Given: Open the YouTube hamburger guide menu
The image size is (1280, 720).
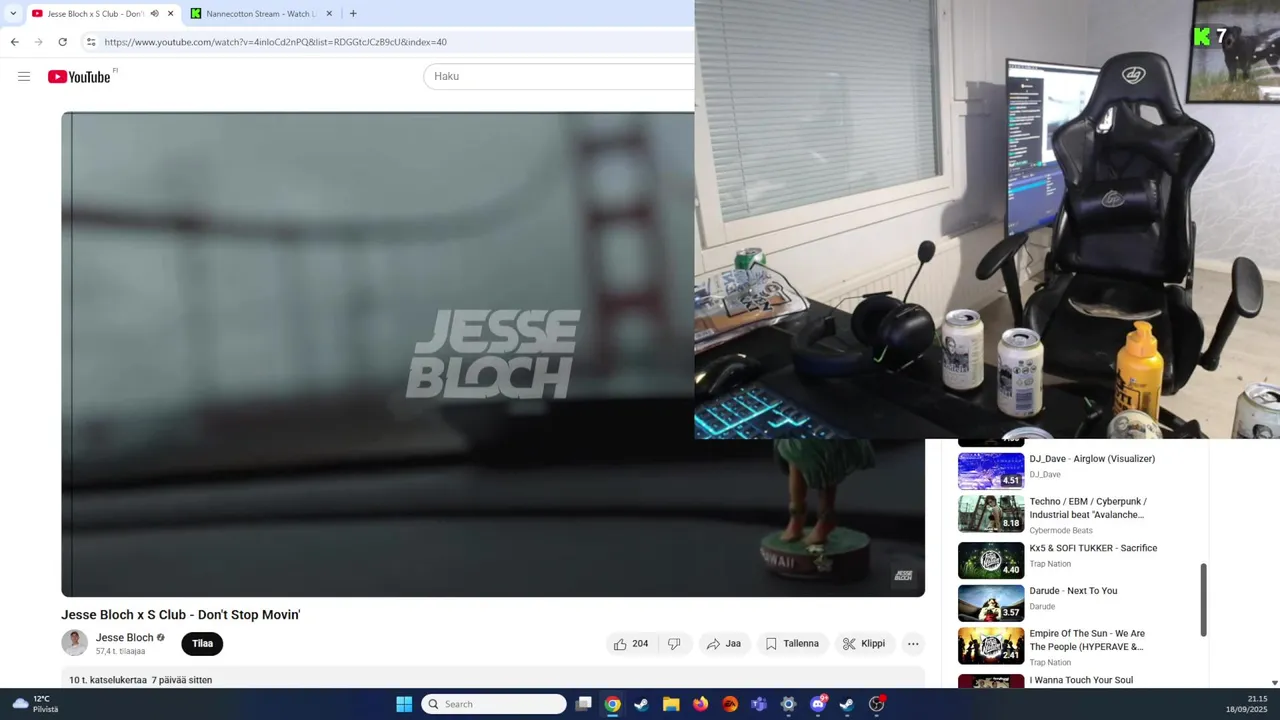Looking at the screenshot, I should pyautogui.click(x=24, y=76).
